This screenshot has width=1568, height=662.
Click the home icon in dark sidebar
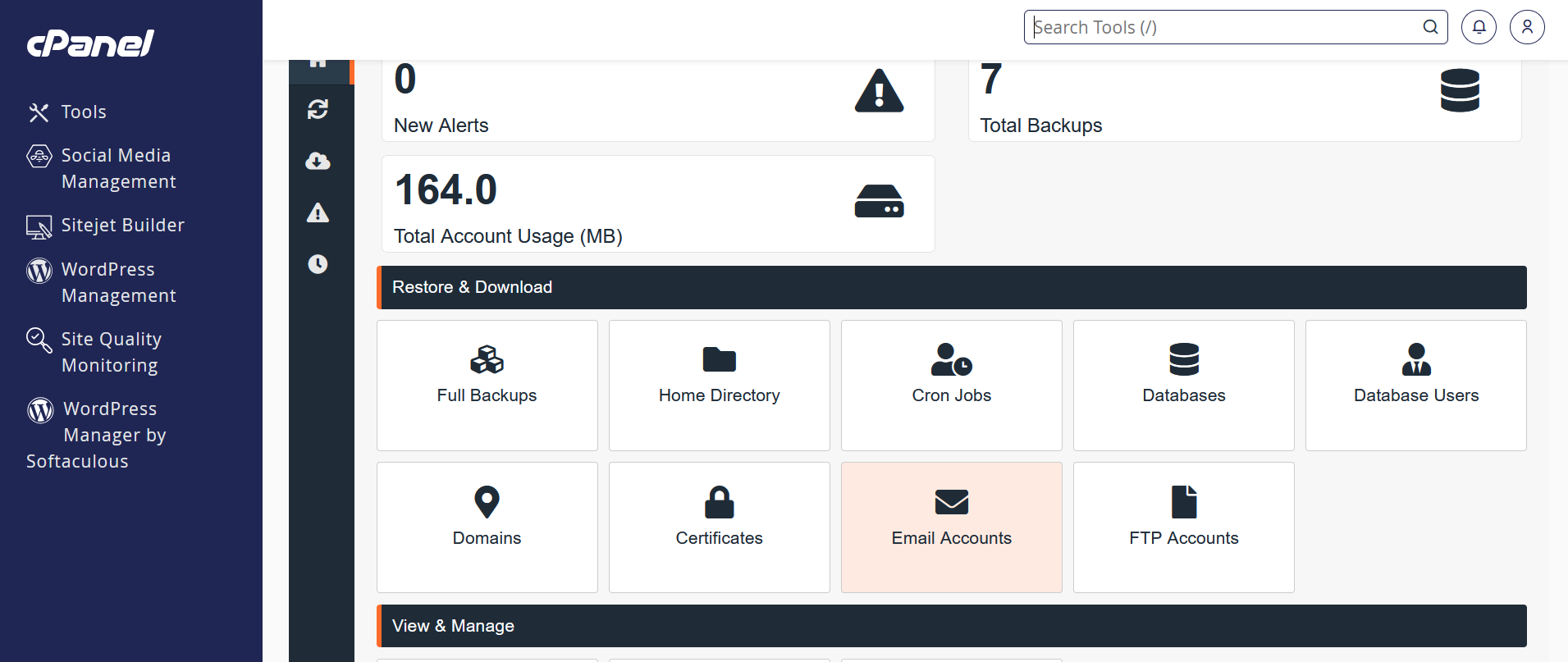coord(318,63)
